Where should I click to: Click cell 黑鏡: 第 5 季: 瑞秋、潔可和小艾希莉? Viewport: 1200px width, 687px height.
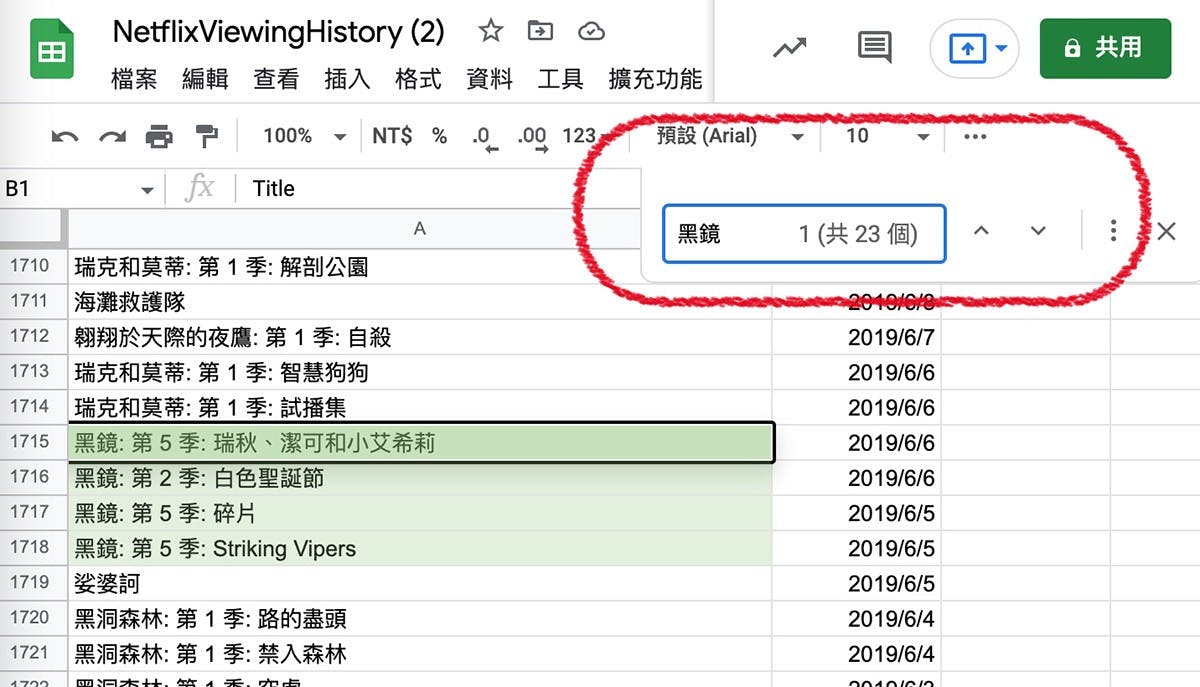[420, 442]
